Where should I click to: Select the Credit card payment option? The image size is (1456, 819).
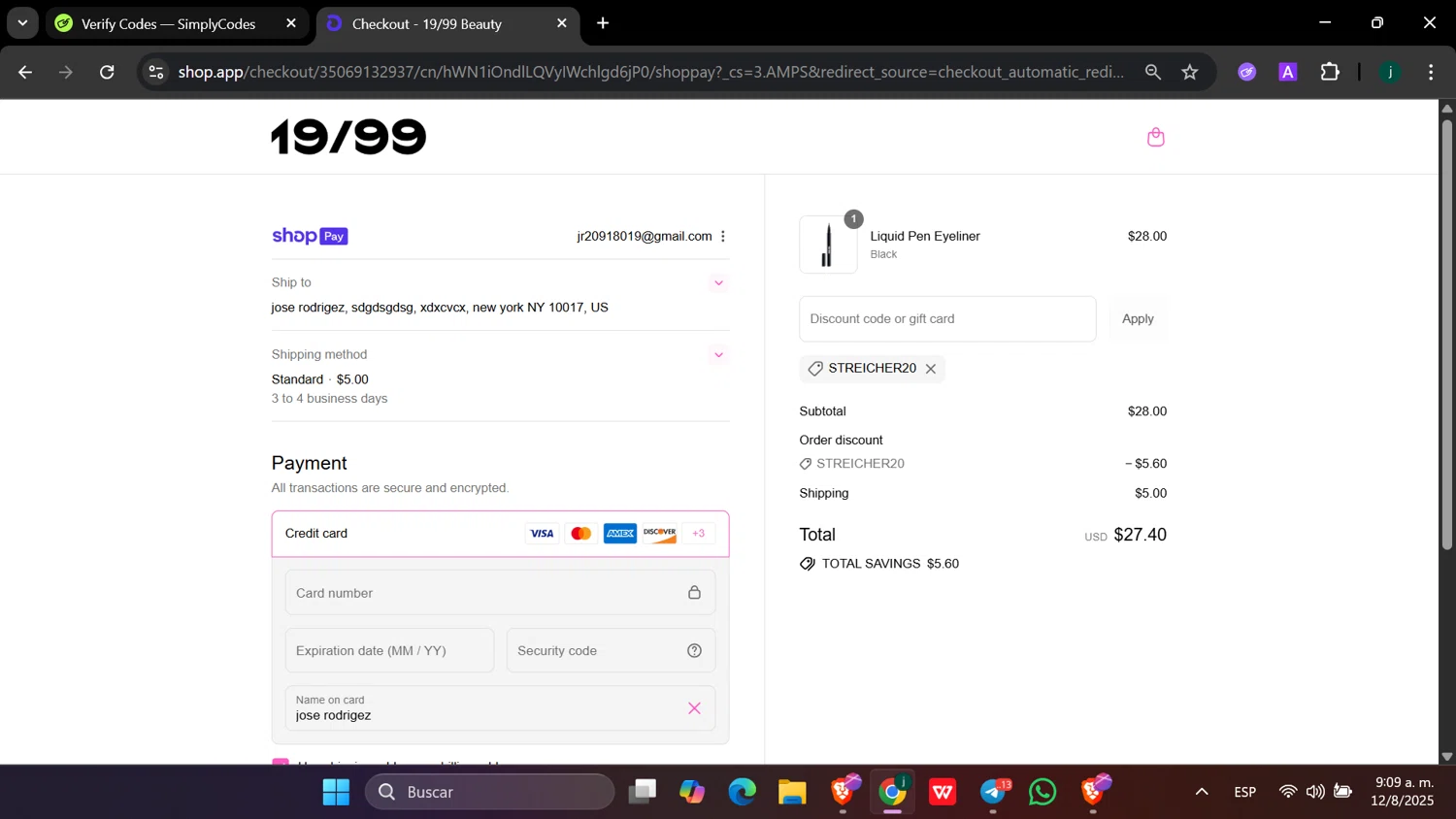click(500, 534)
